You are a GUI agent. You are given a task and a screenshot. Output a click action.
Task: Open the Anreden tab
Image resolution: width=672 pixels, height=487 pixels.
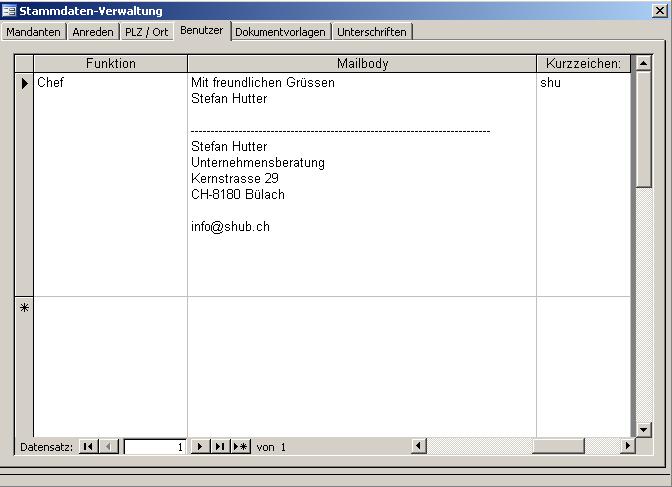tap(93, 32)
